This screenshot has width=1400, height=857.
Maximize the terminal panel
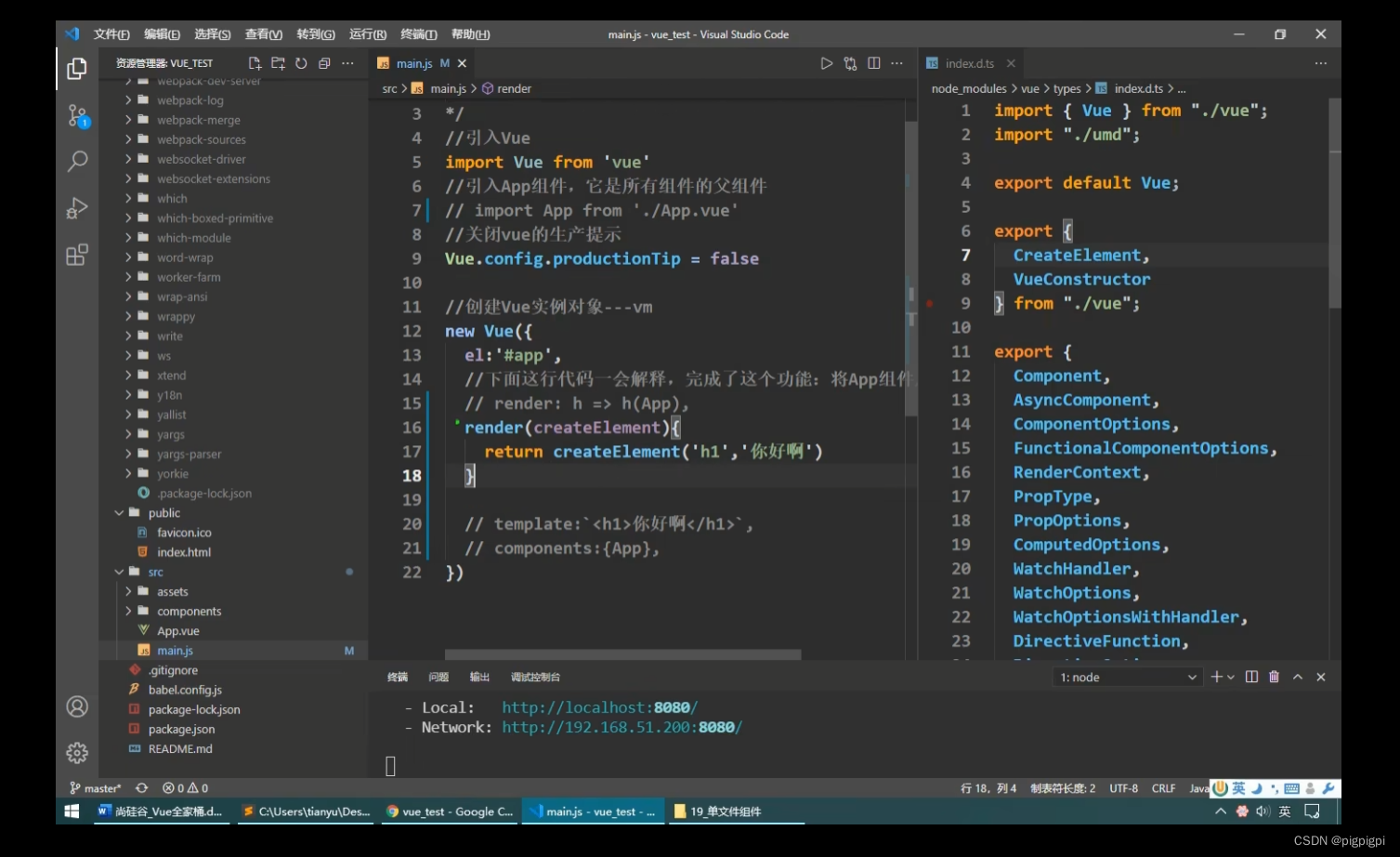coord(1298,677)
